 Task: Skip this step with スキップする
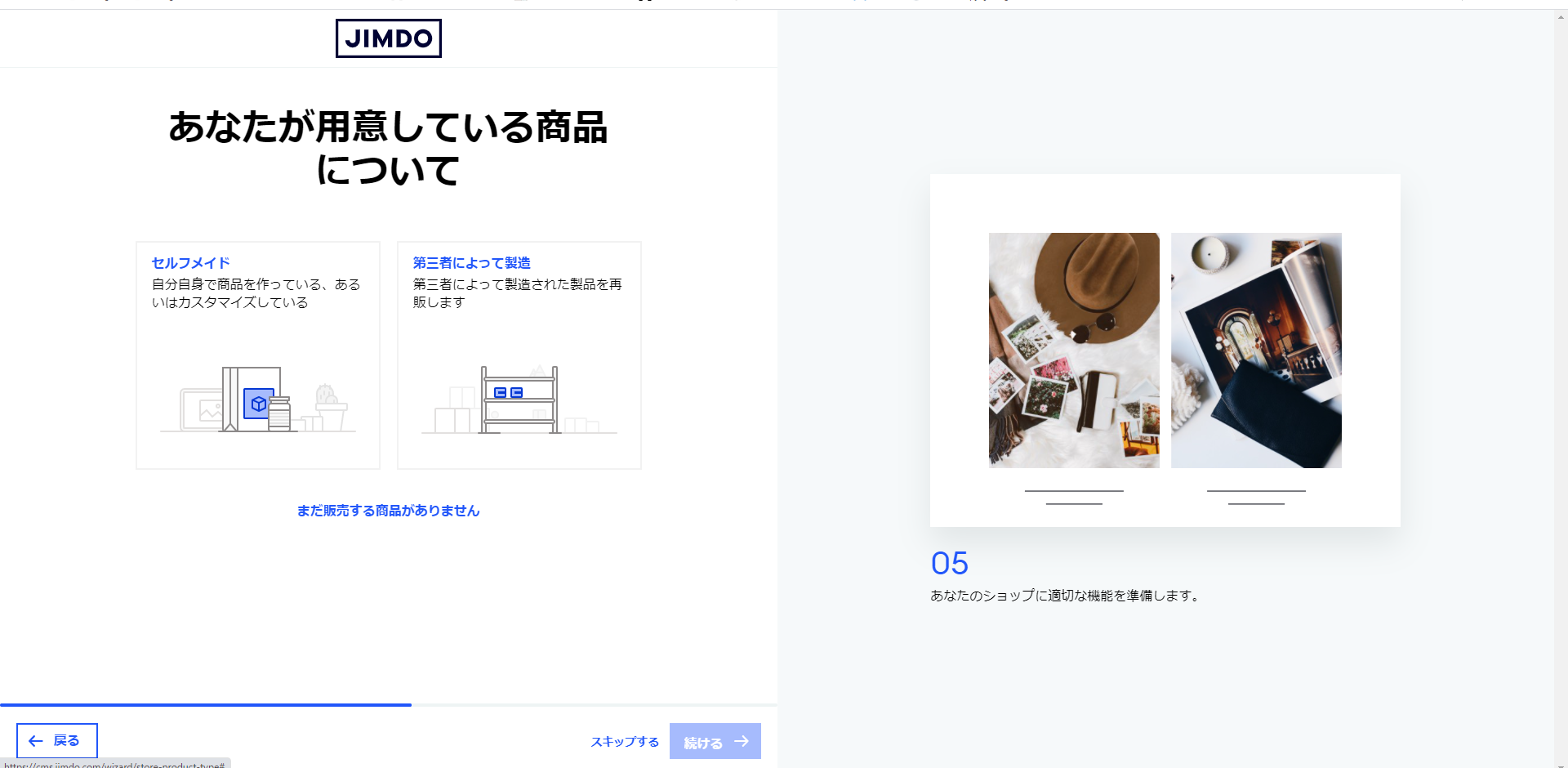tap(625, 742)
